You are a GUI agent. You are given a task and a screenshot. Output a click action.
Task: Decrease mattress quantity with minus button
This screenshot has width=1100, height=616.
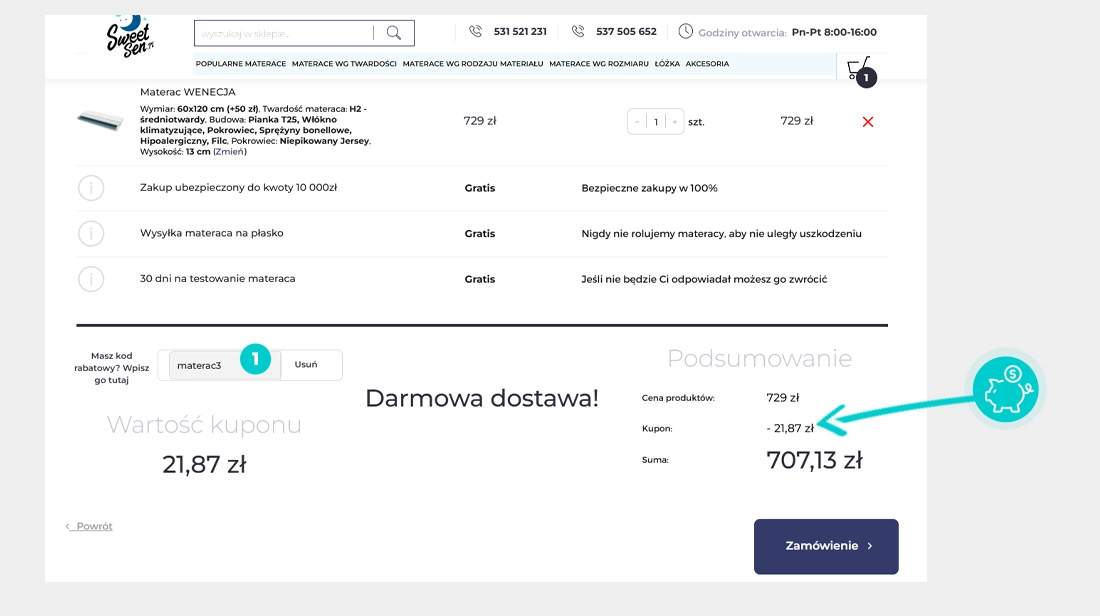(638, 122)
